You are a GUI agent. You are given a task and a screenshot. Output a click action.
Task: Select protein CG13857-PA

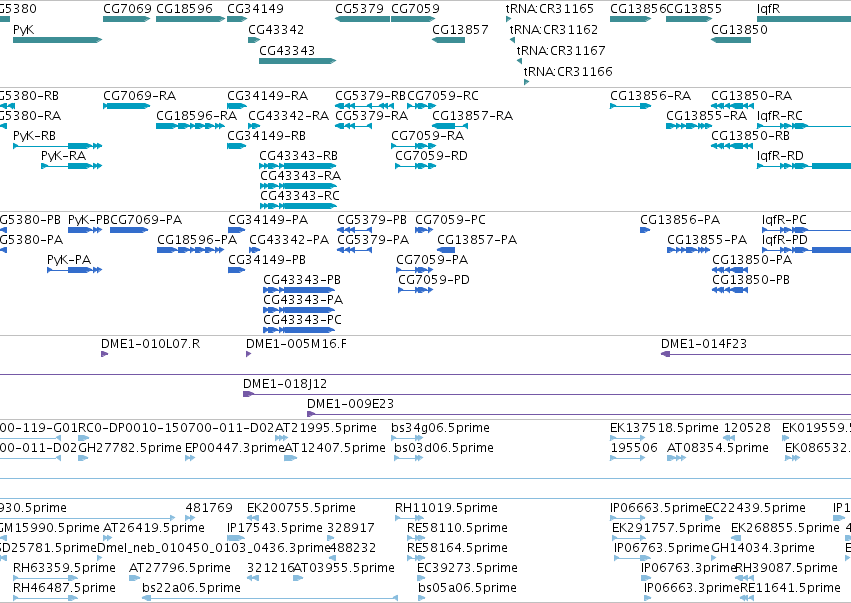[446, 250]
